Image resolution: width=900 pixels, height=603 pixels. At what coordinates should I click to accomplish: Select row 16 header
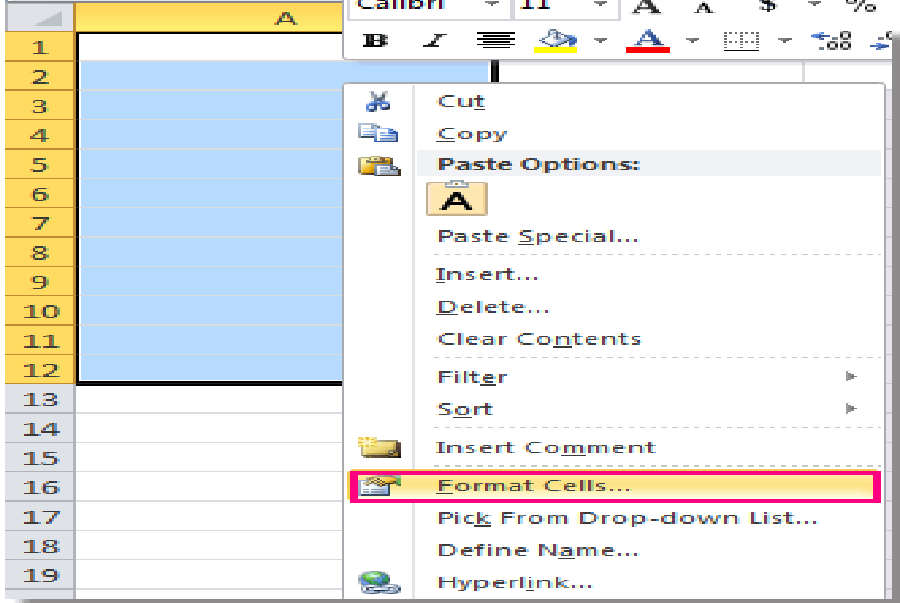pyautogui.click(x=40, y=487)
